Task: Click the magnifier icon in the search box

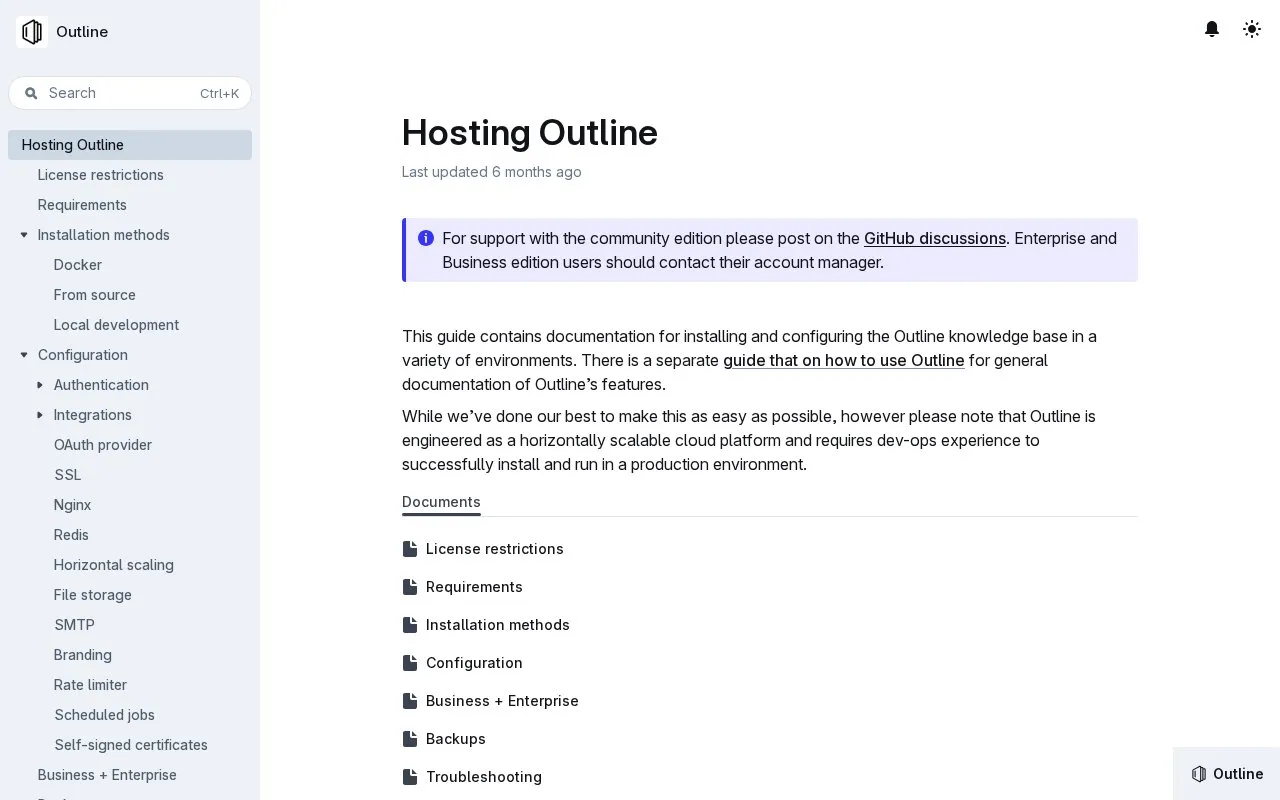Action: [31, 93]
